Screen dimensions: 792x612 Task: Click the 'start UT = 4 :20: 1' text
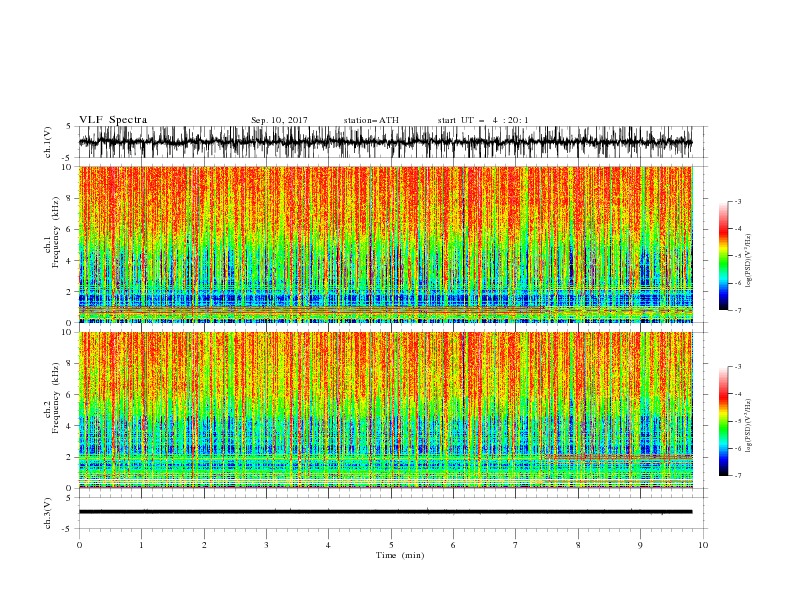click(483, 120)
